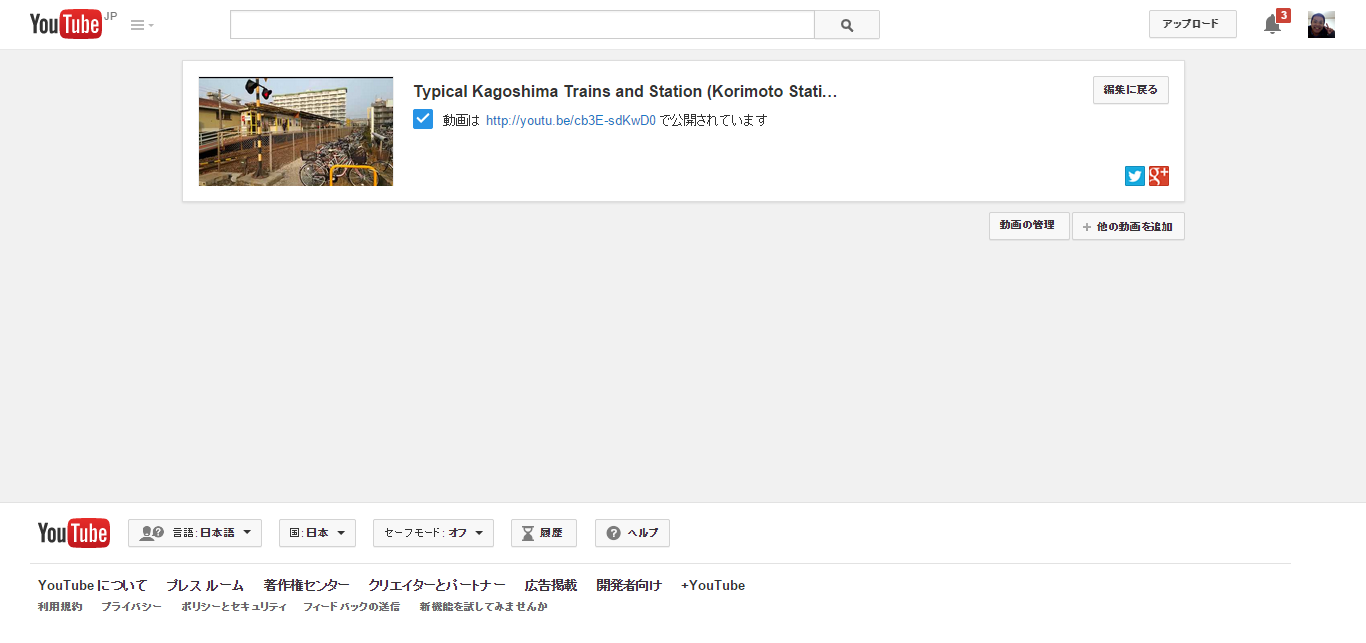Screen dimensions: 1366x643
Task: Open the 国: 日本 dropdown
Action: [317, 533]
